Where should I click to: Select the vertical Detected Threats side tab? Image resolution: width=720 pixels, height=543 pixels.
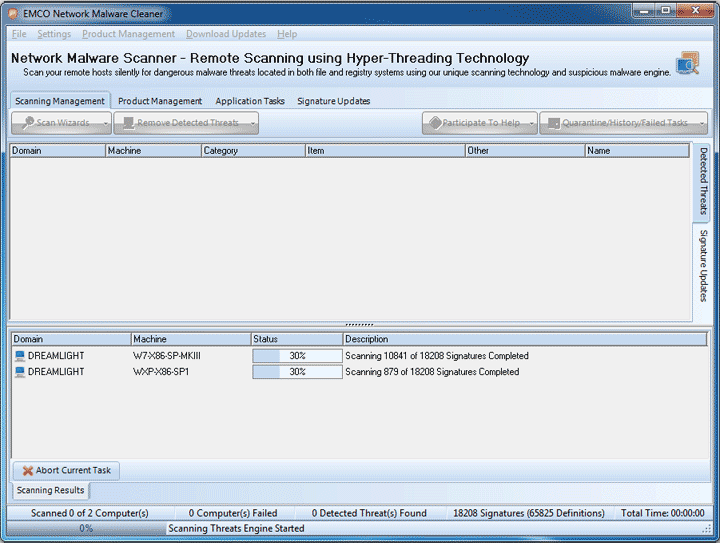703,181
